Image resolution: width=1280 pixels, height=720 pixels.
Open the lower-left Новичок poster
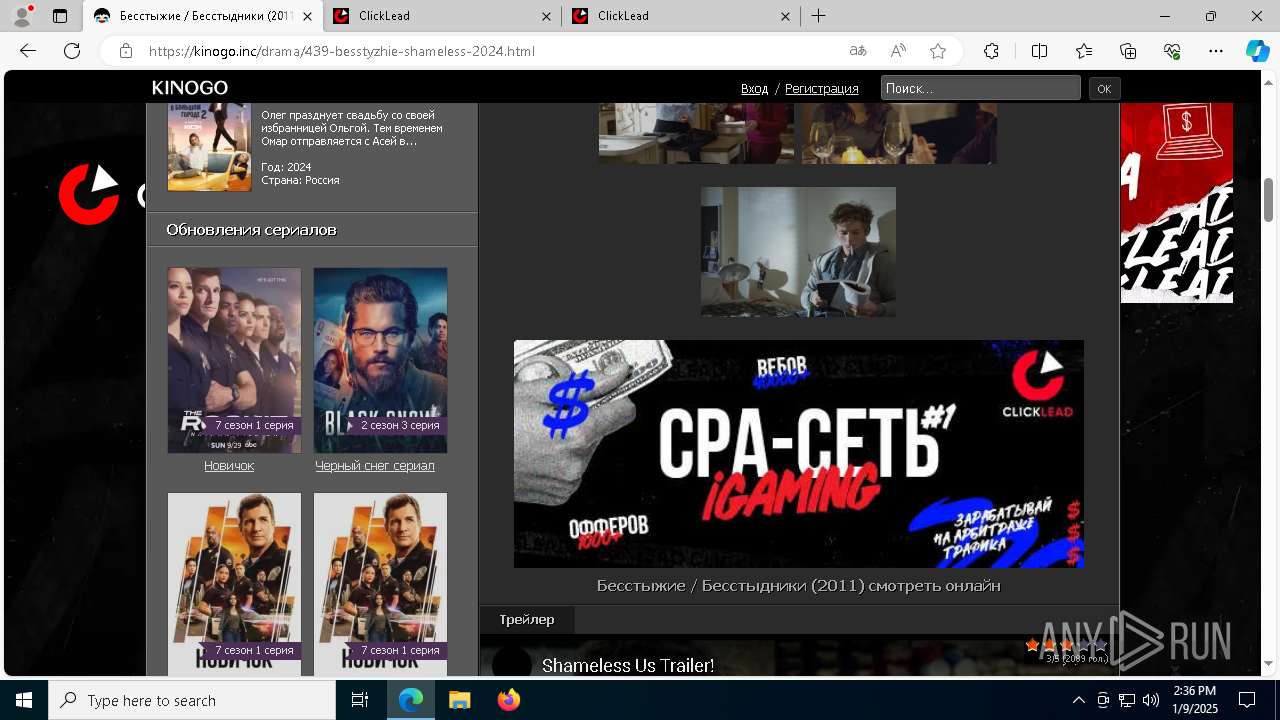click(x=234, y=583)
